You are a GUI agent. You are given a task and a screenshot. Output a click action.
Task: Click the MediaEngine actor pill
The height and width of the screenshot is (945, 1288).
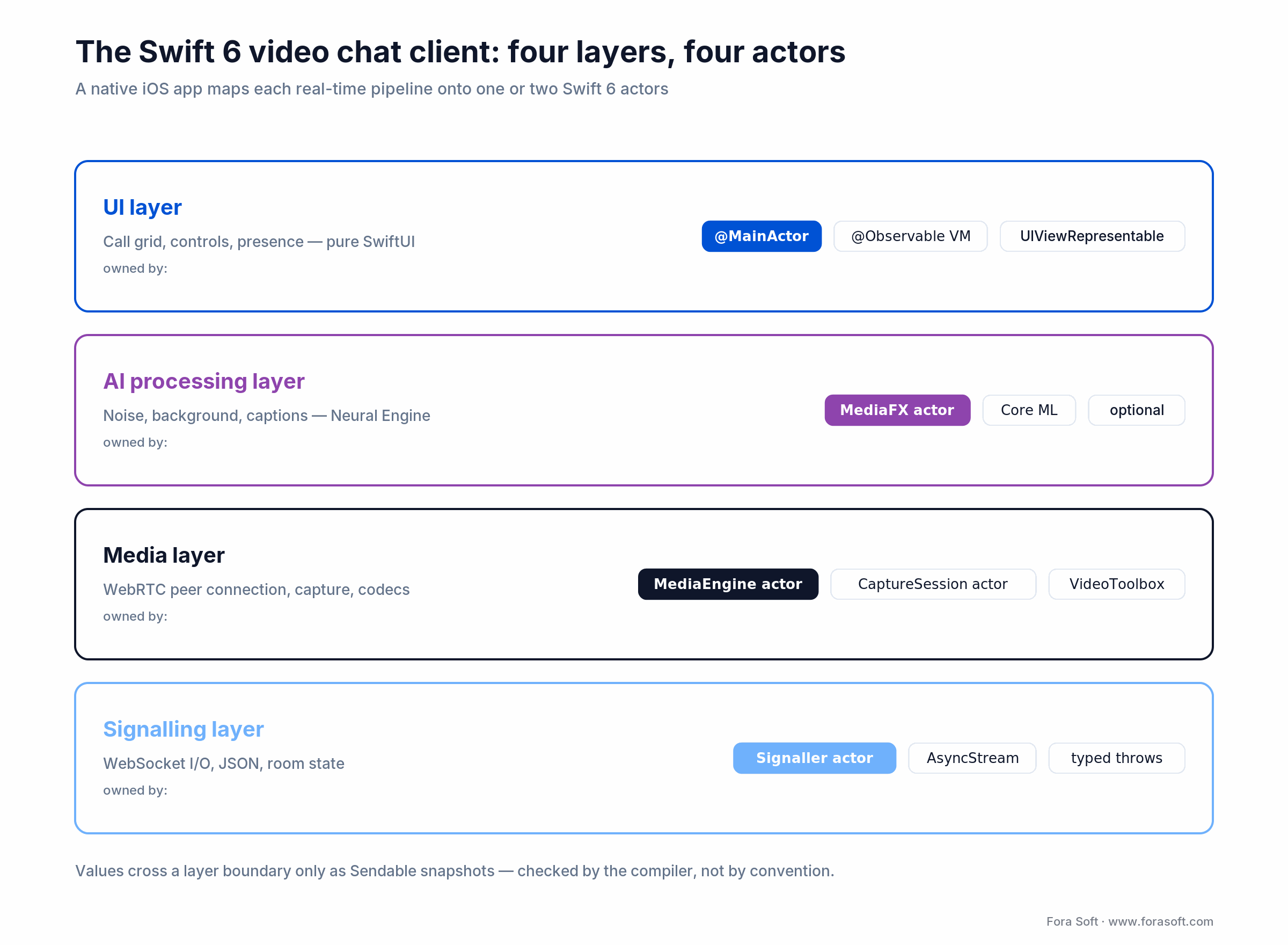[728, 584]
